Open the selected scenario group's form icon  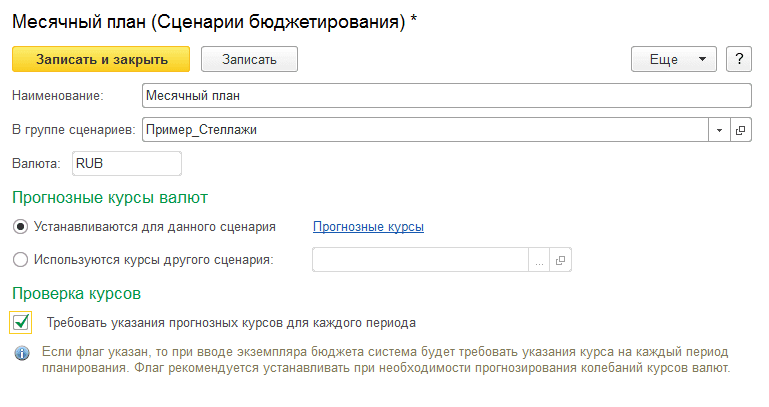click(x=741, y=130)
